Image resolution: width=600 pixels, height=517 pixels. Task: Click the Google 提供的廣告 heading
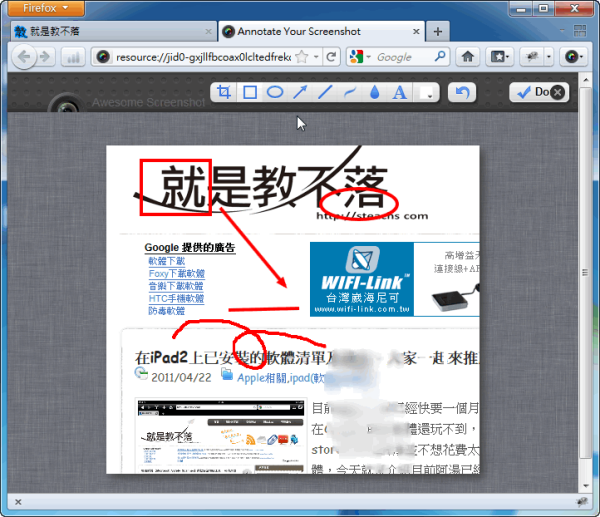click(x=190, y=248)
